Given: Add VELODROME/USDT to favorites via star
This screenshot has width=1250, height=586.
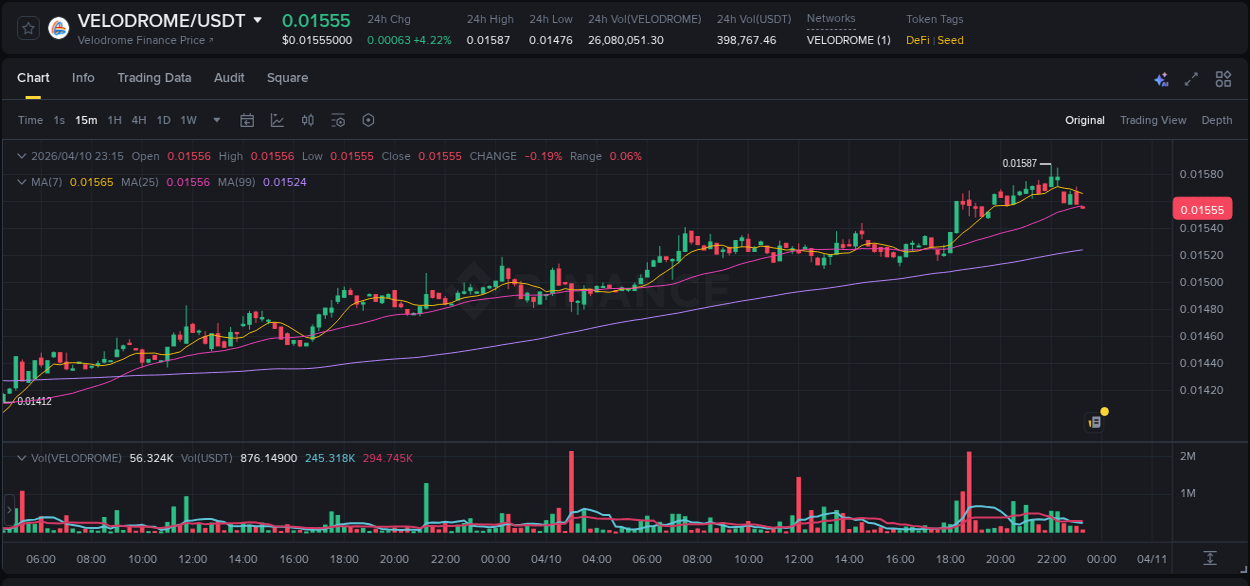Looking at the screenshot, I should 27,28.
